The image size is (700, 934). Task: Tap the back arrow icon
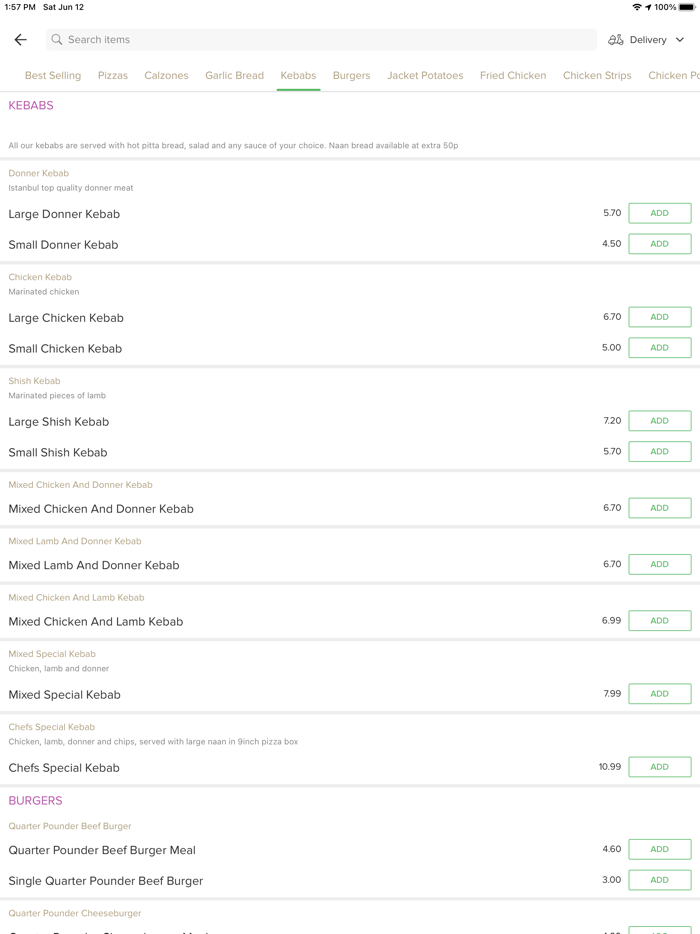[x=20, y=40]
